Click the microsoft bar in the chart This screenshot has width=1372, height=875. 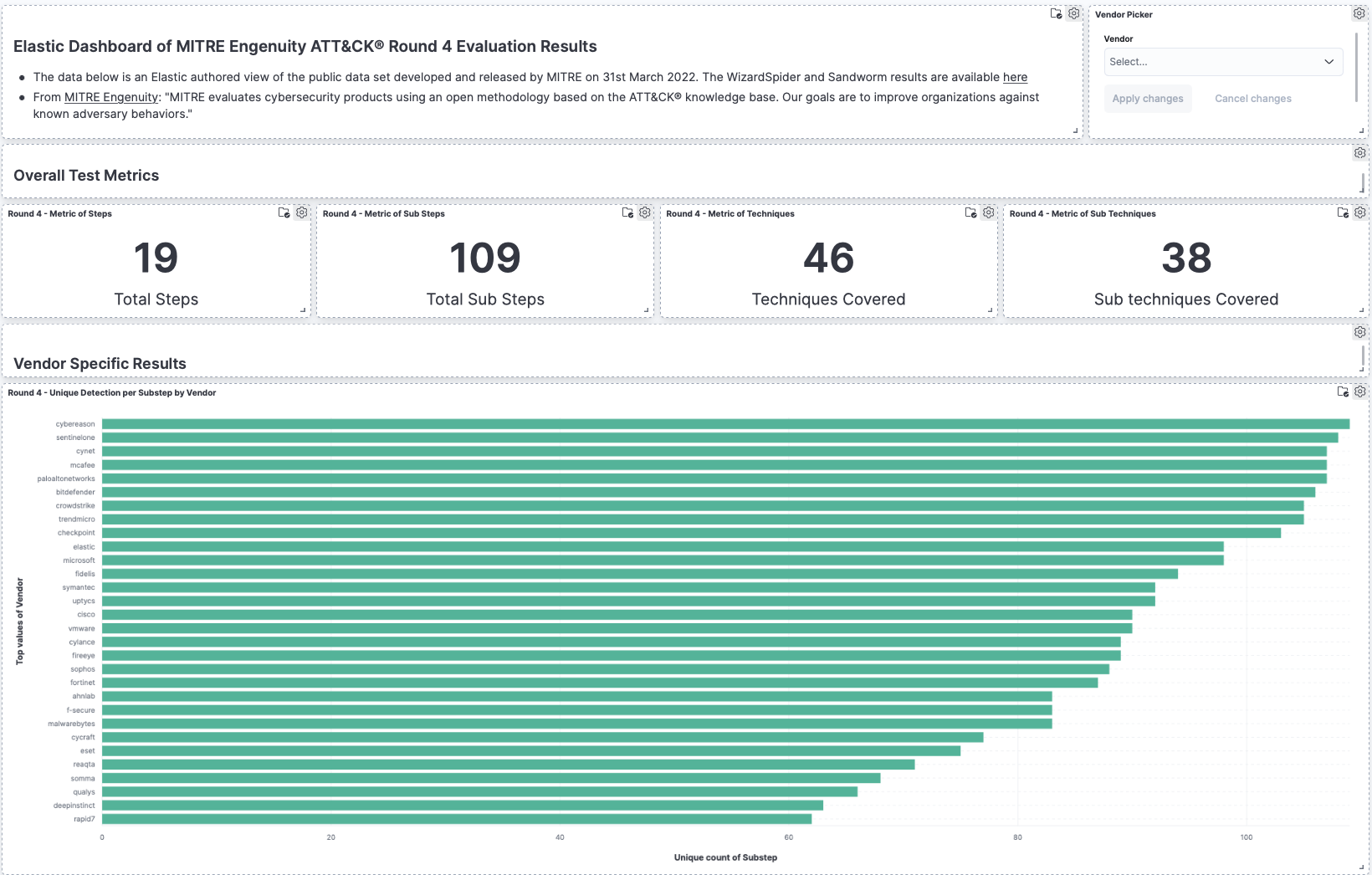pos(663,560)
